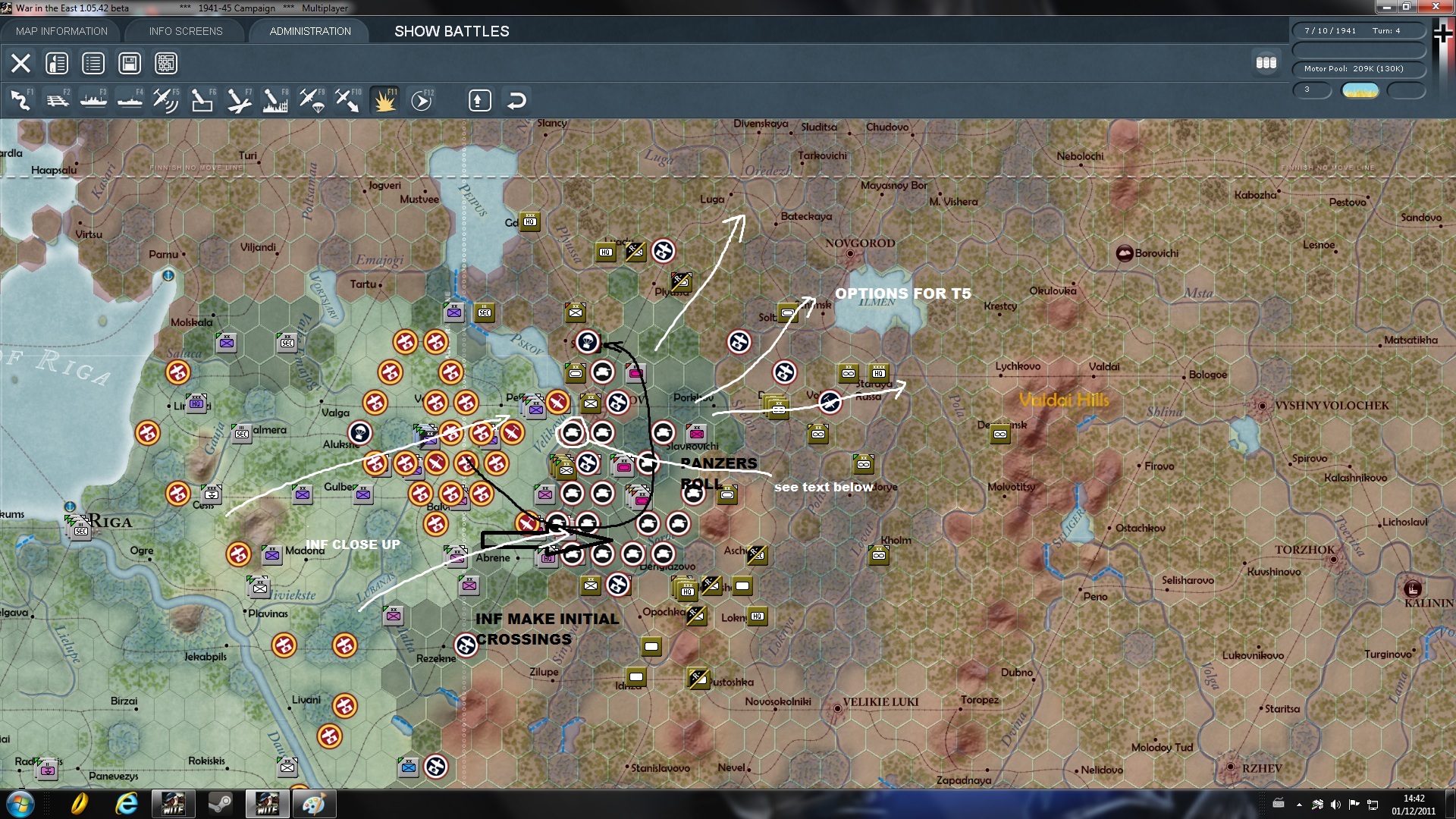Click the three-cylinder stack icon
Image resolution: width=1456 pixels, height=819 pixels.
point(1266,63)
